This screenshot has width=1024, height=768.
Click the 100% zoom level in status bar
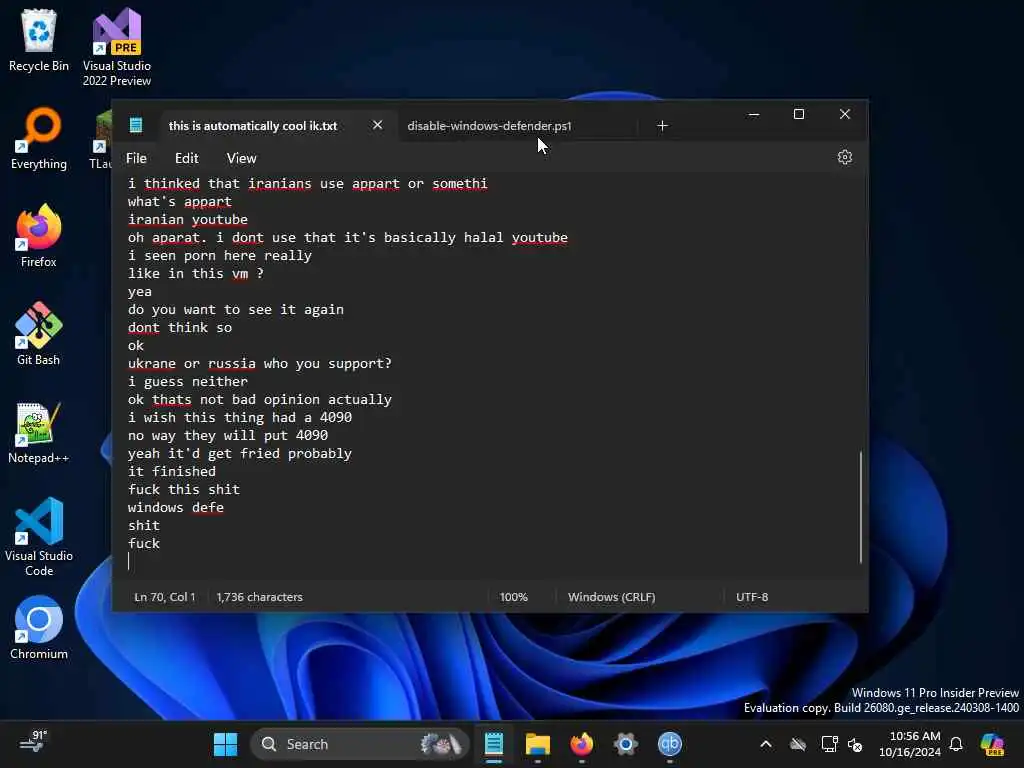pyautogui.click(x=513, y=597)
